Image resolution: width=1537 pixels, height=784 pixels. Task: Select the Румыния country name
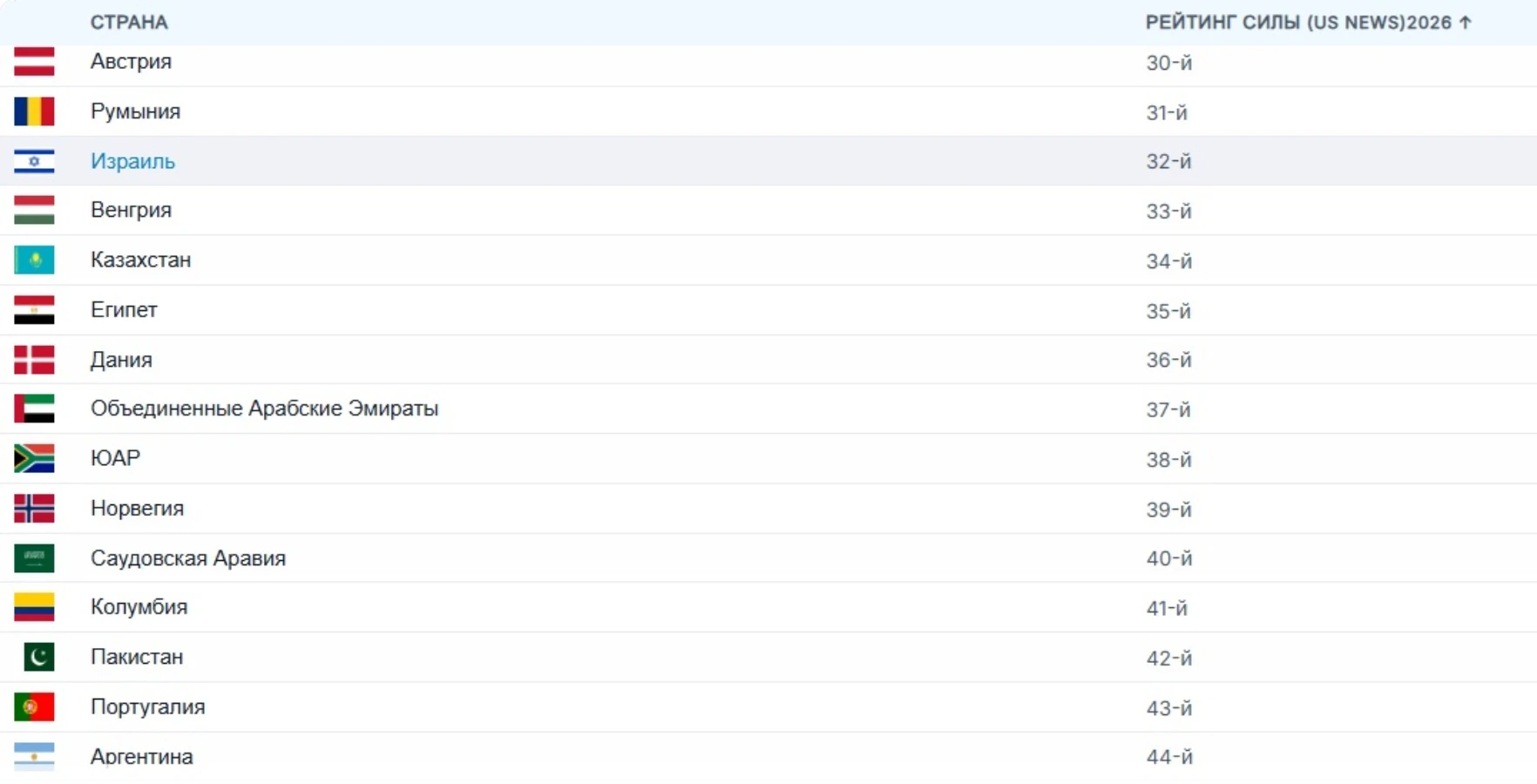click(x=135, y=112)
